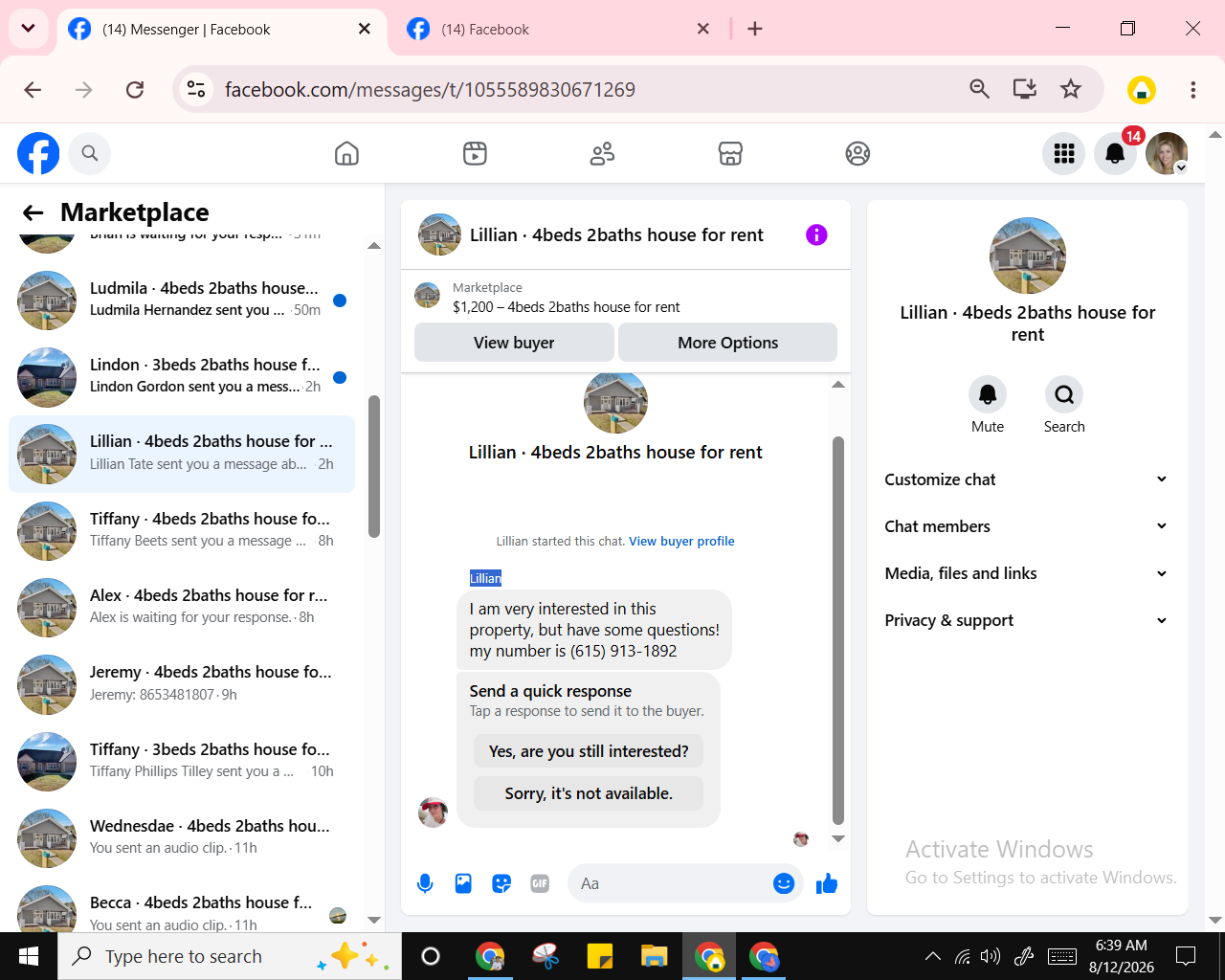Open the Friends icon in top nav
1225x980 pixels.
(x=602, y=153)
